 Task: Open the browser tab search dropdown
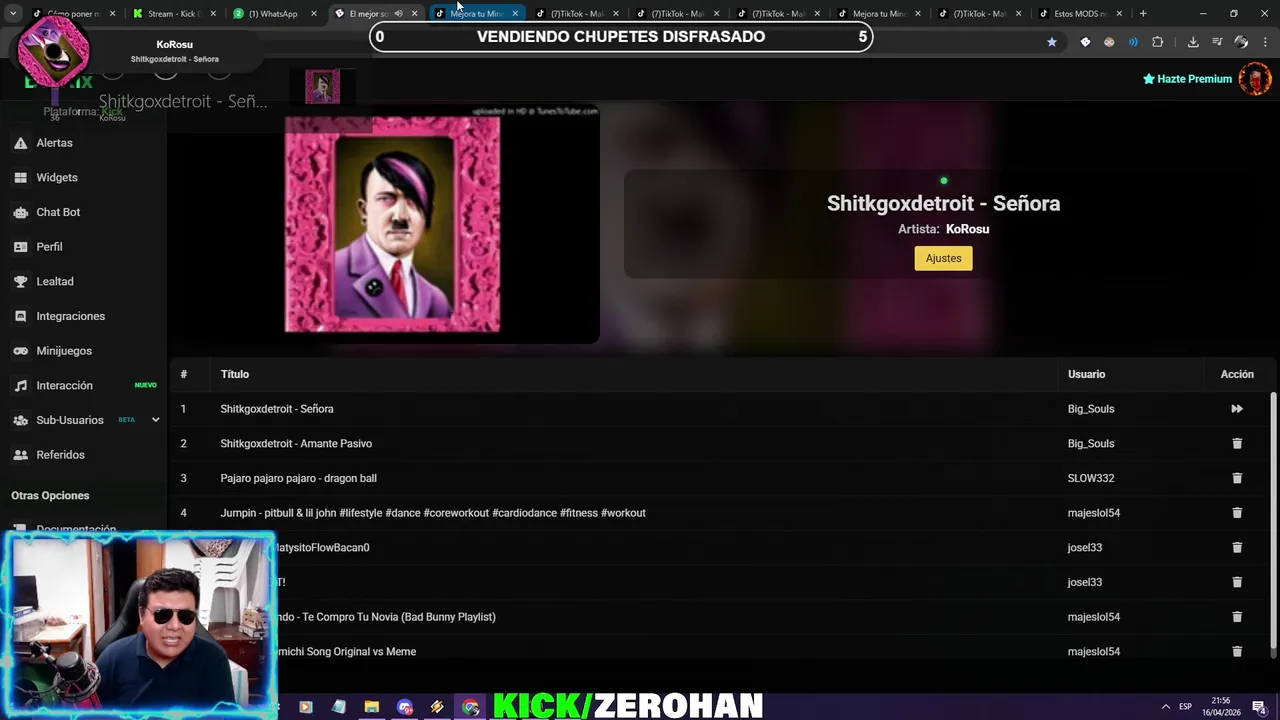[x=13, y=14]
